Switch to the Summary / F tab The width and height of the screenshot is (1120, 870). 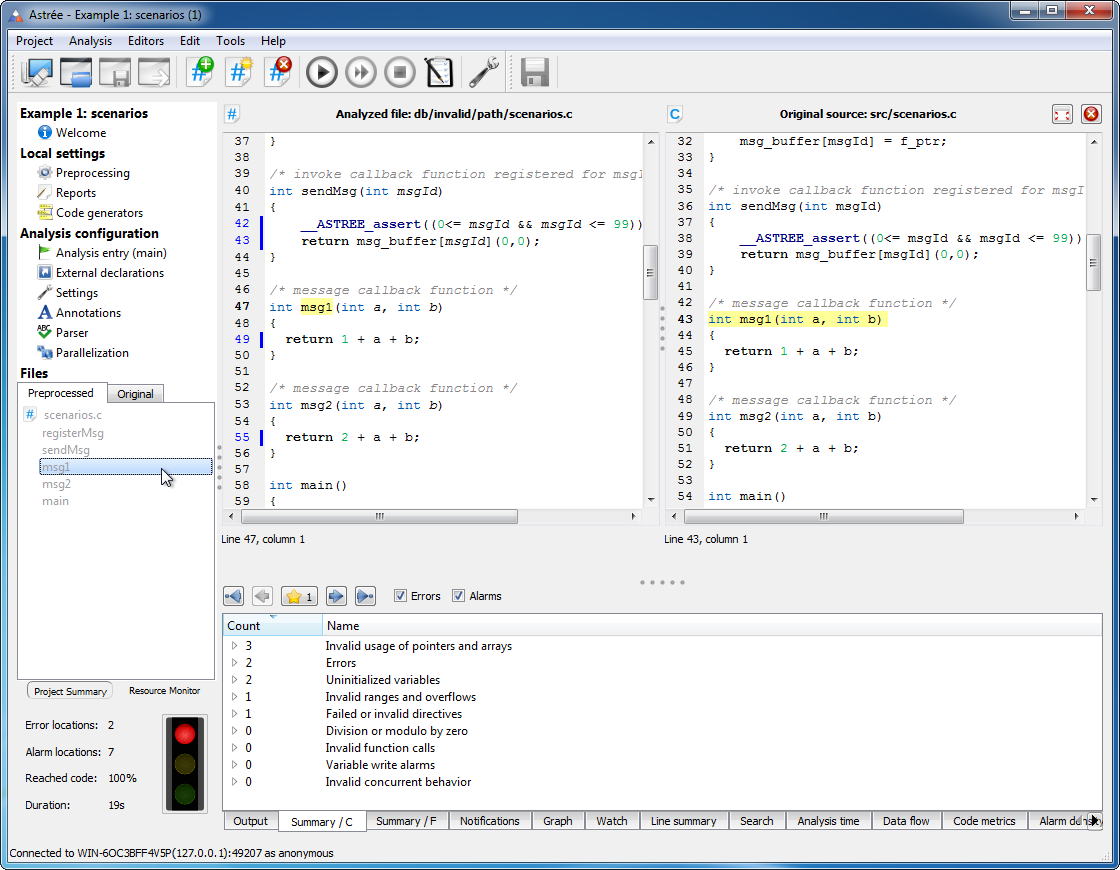point(406,821)
